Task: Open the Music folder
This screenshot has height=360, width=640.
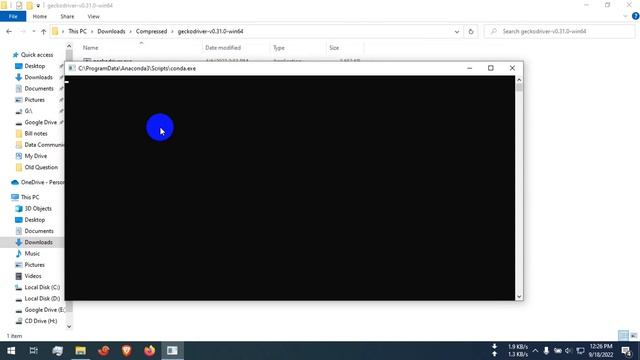Action: (32, 254)
